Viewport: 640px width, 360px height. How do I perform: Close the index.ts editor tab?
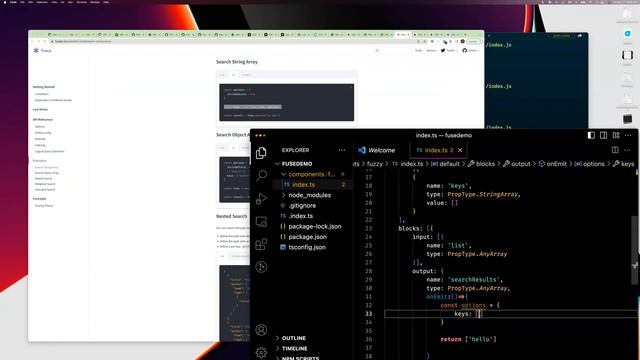click(x=460, y=150)
